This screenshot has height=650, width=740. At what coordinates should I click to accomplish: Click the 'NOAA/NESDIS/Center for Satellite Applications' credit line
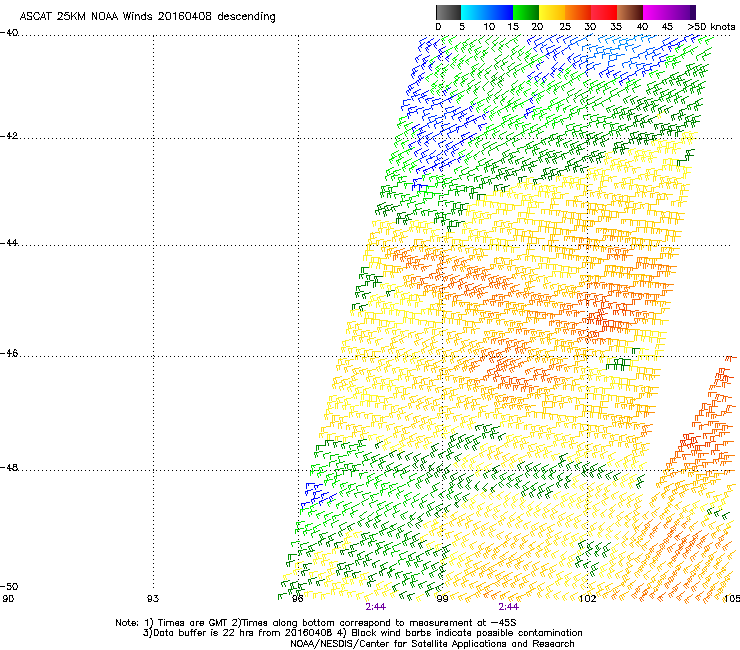click(x=432, y=644)
